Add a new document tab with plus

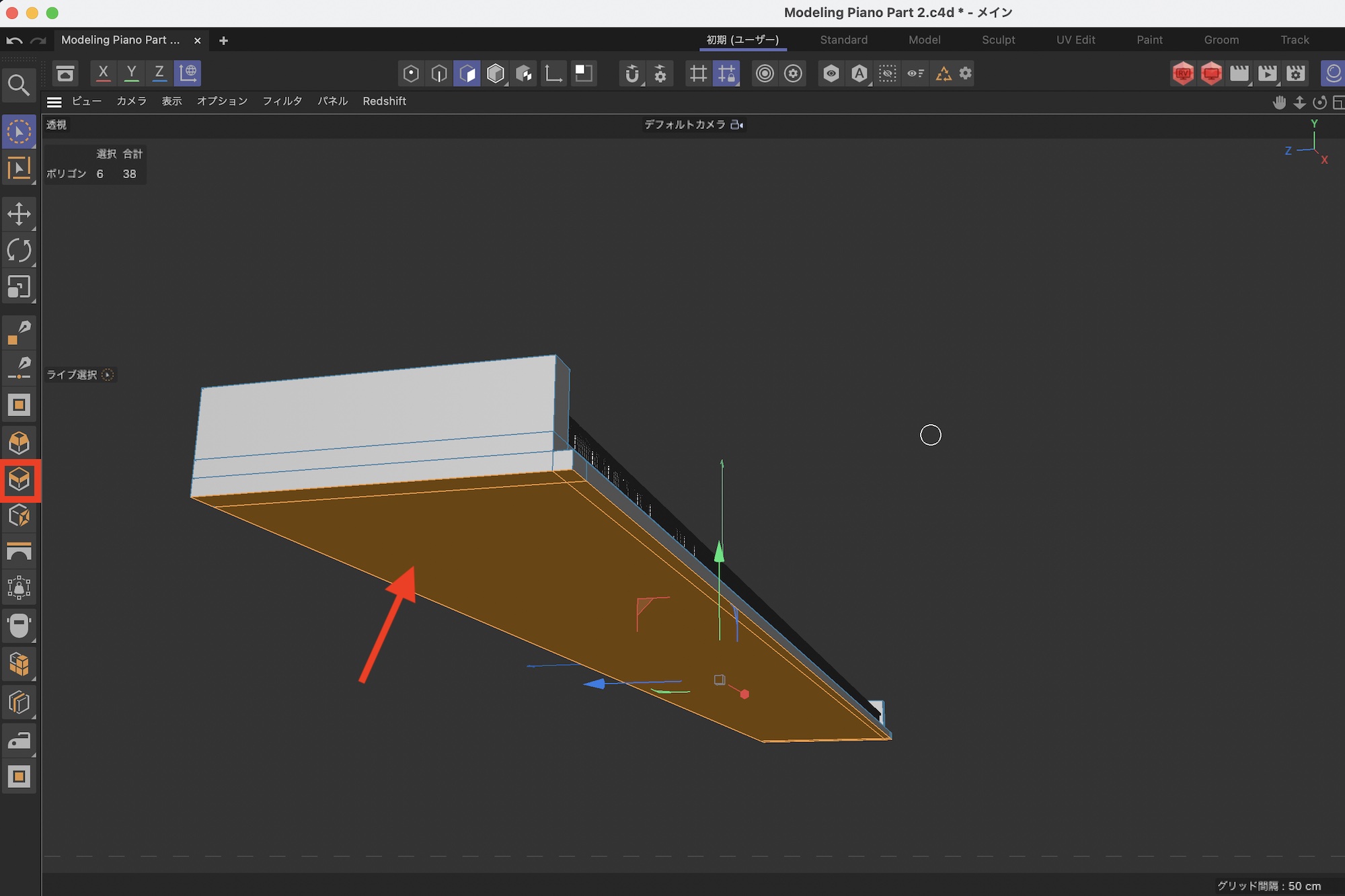(x=223, y=40)
